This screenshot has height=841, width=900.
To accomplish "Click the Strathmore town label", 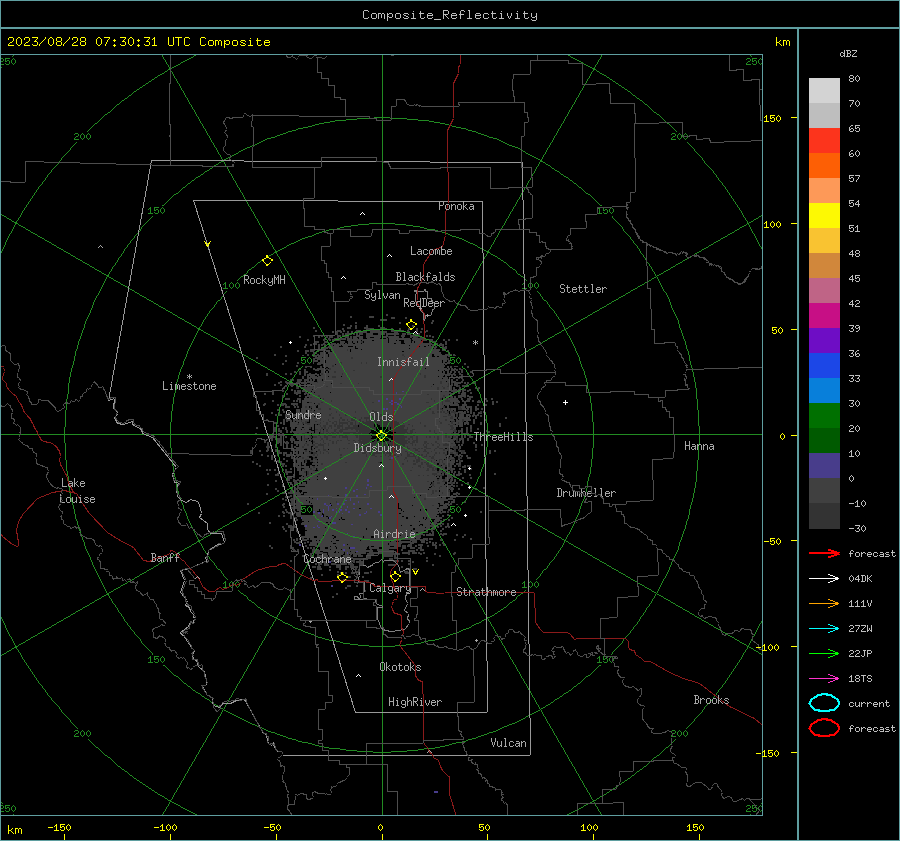I will point(486,592).
